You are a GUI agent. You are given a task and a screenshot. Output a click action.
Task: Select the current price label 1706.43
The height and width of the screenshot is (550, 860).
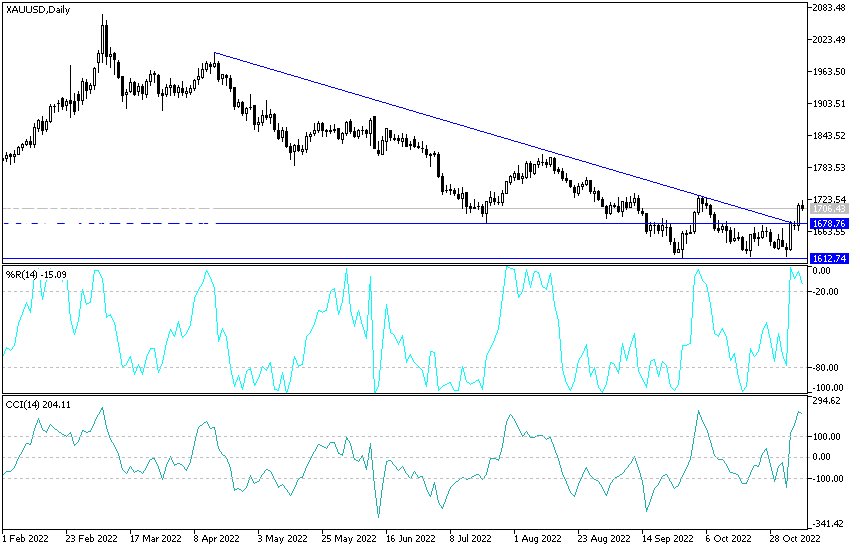830,209
